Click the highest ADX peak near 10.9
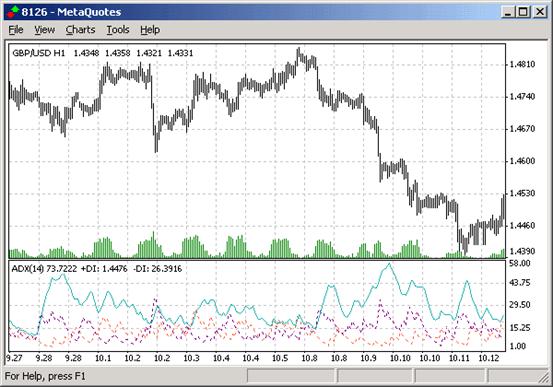Viewport: 553px width, 387px height. 389,264
